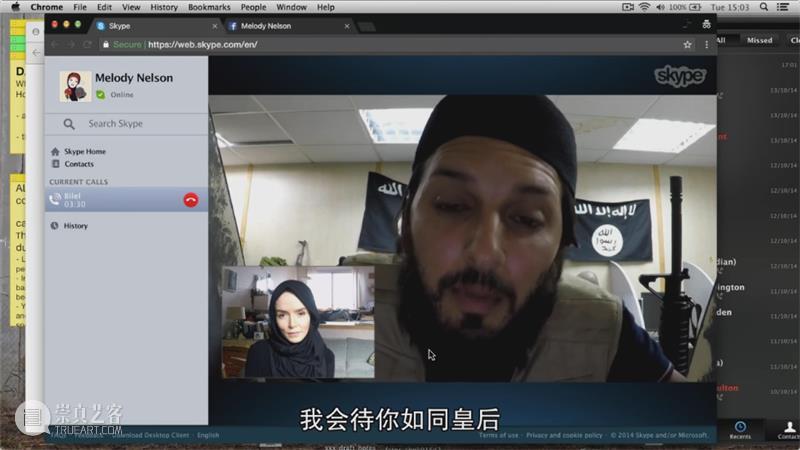800x450 pixels.
Task: Open the Window menu
Action: (x=291, y=7)
